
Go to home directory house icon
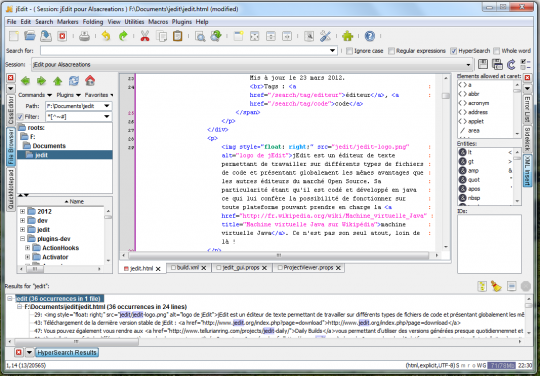(90, 81)
